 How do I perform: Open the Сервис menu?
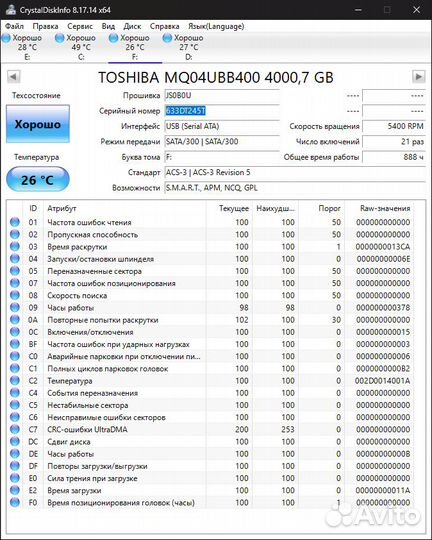point(80,26)
